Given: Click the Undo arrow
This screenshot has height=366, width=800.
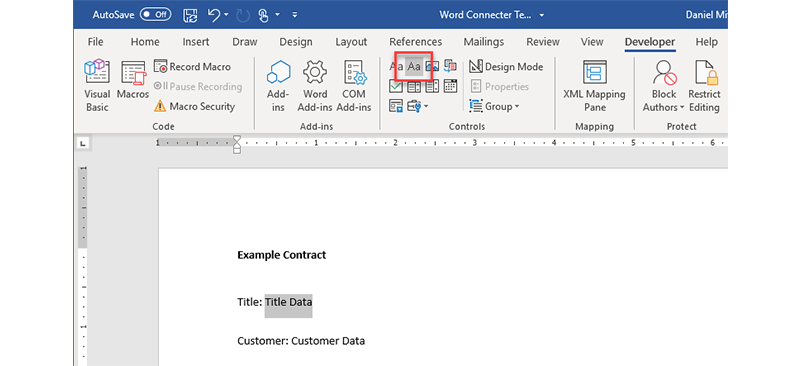Looking at the screenshot, I should point(214,15).
